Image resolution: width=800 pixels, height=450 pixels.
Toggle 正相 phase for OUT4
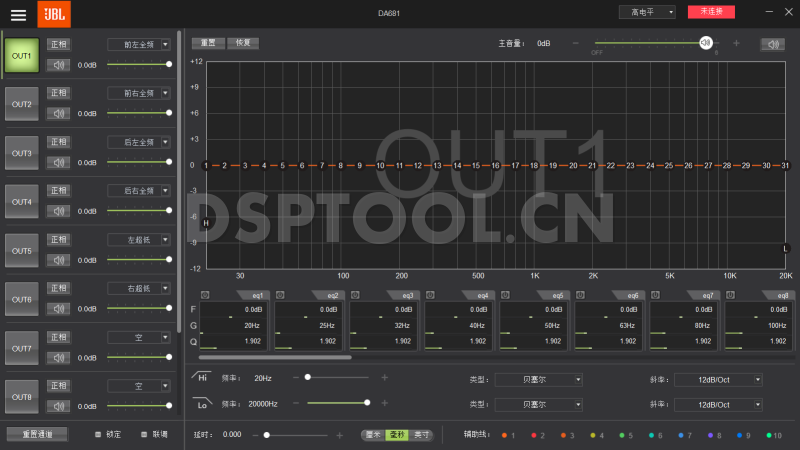[59, 190]
